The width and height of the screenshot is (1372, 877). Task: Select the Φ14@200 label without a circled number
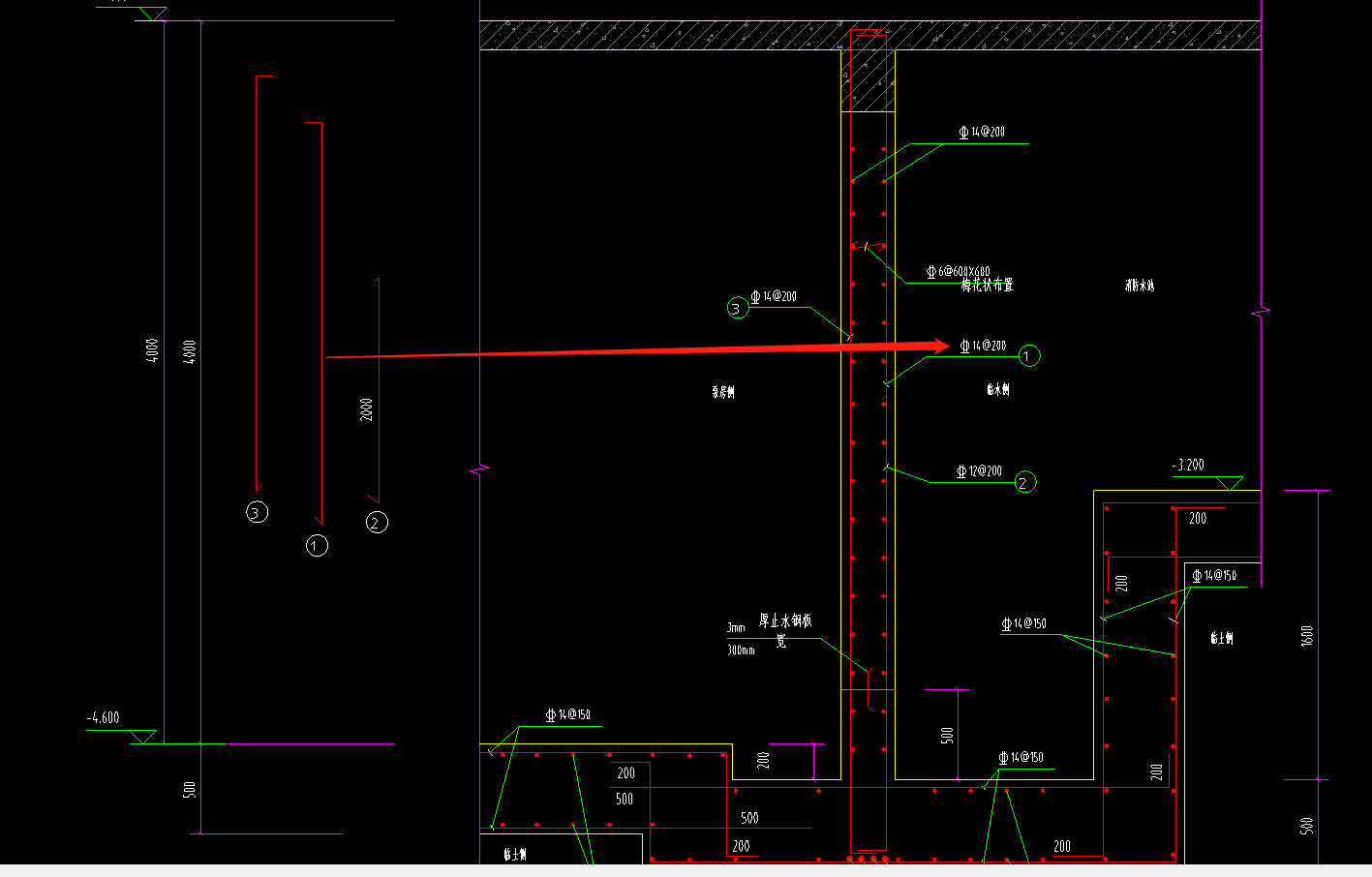click(x=982, y=132)
